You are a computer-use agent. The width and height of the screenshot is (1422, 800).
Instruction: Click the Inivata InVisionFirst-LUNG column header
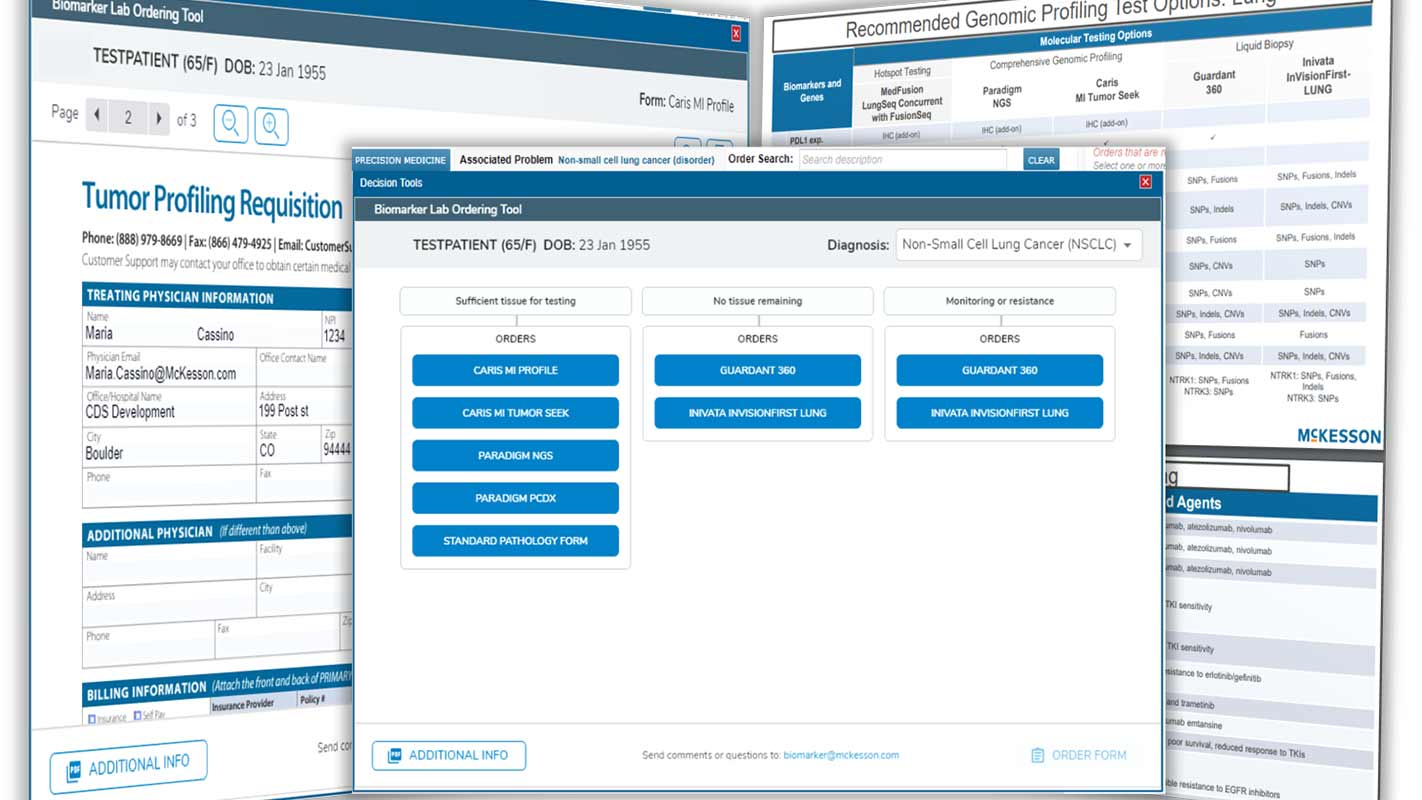pos(1316,75)
